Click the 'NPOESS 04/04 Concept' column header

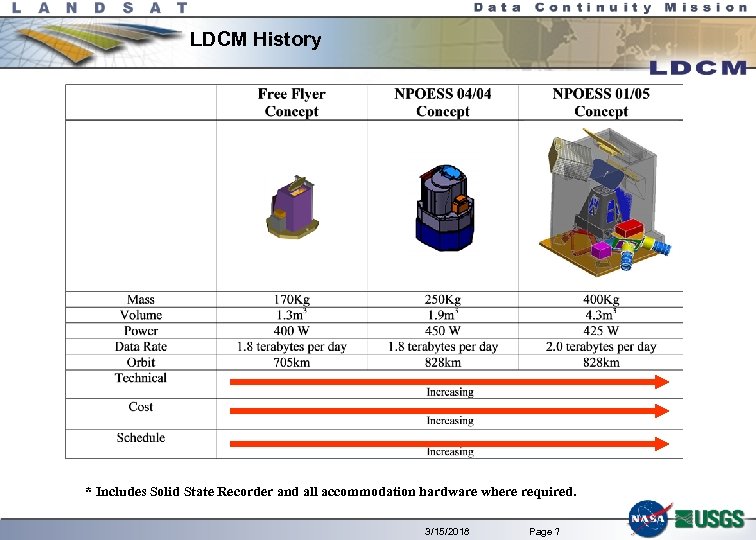point(443,102)
